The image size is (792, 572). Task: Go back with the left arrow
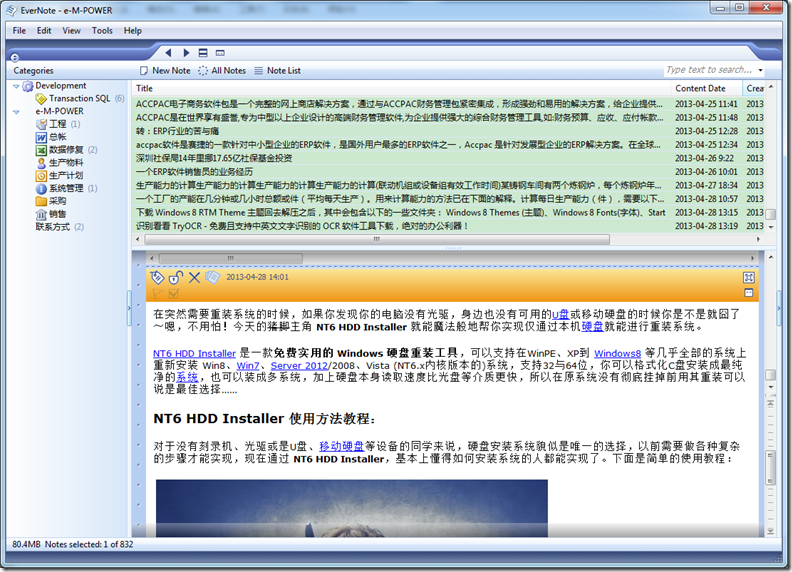click(x=168, y=53)
